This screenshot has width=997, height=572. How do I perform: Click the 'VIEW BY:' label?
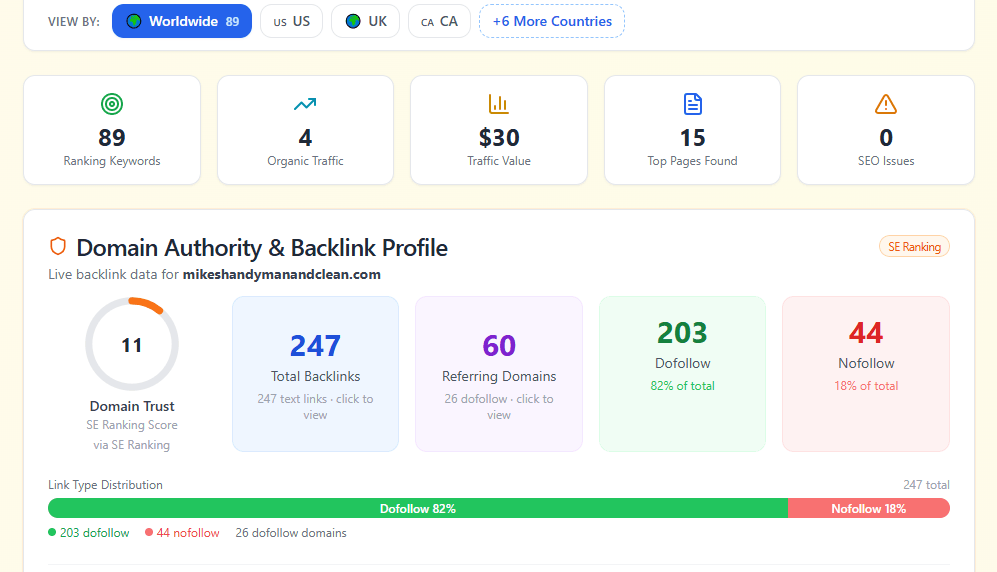pos(74,22)
